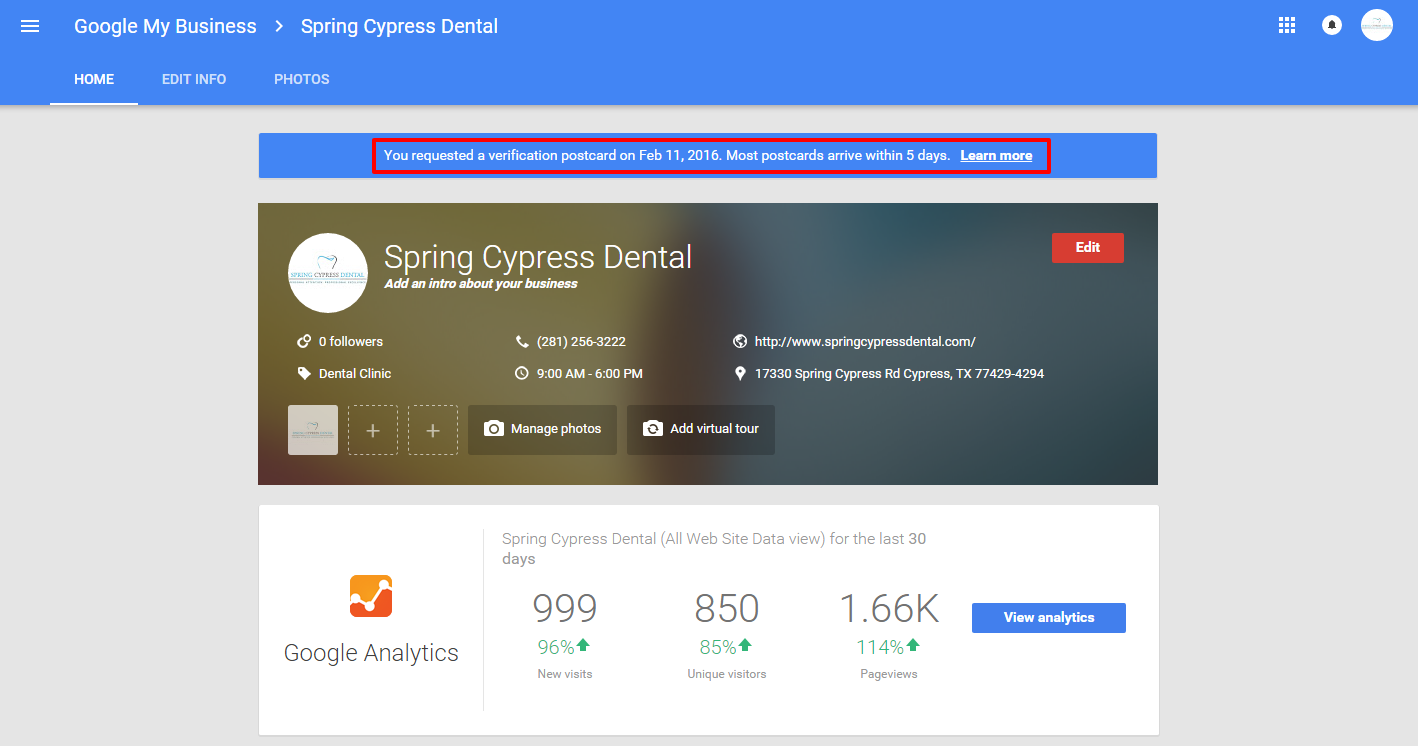Click the View analytics button
This screenshot has height=746, width=1418.
pyautogui.click(x=1048, y=618)
